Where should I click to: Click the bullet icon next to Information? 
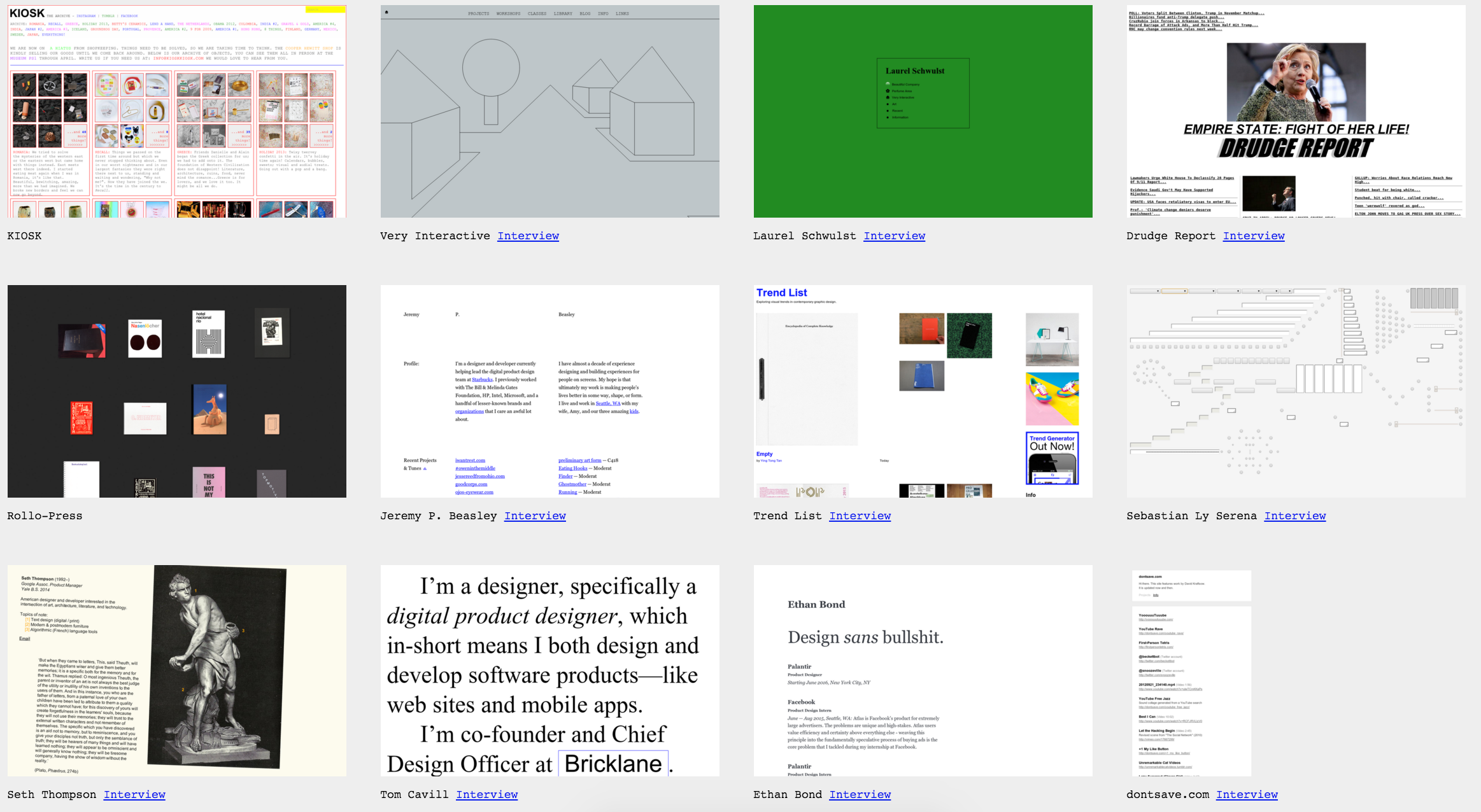[x=888, y=117]
